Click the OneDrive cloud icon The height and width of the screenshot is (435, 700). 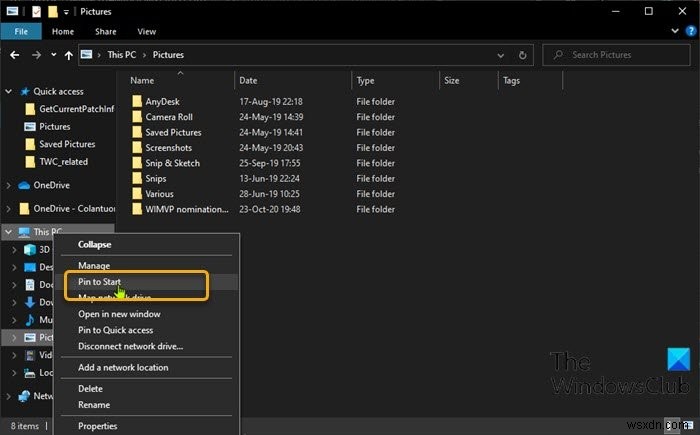[x=24, y=185]
